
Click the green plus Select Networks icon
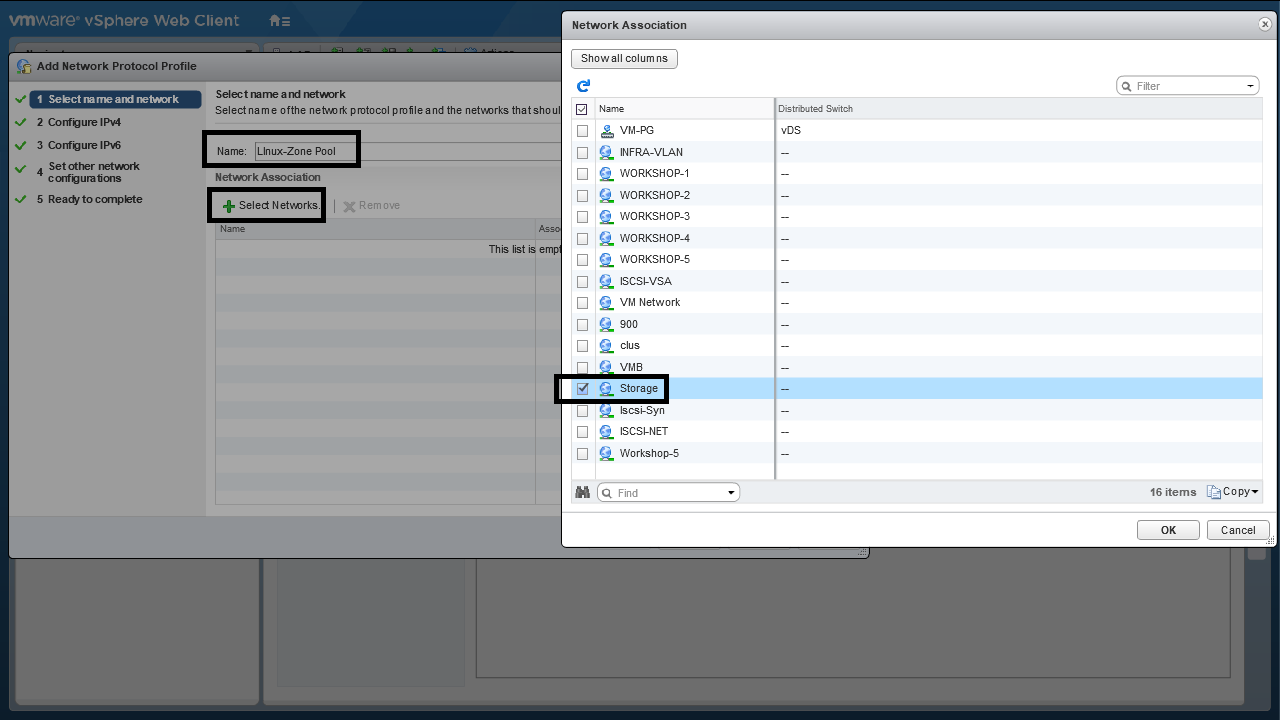(229, 206)
